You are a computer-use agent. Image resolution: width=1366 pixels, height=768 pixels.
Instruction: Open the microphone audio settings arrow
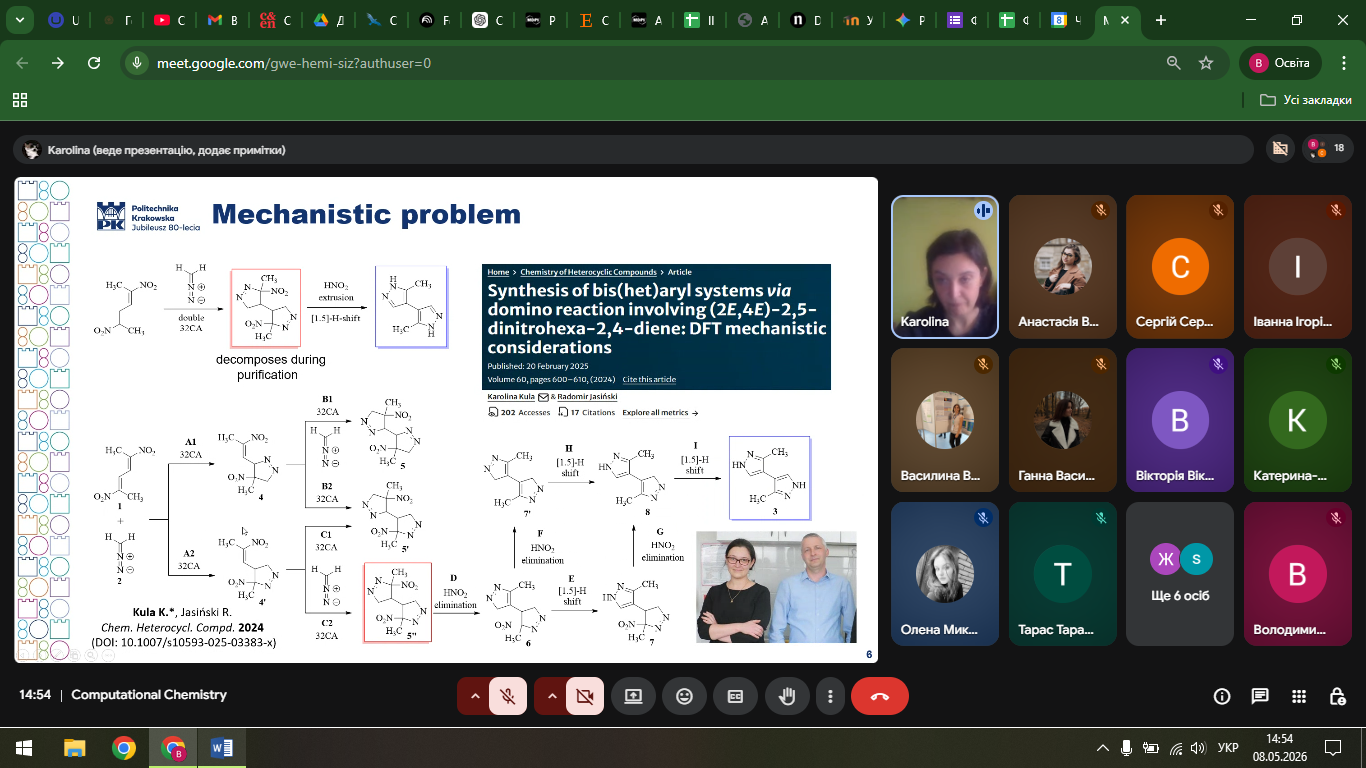pos(474,696)
